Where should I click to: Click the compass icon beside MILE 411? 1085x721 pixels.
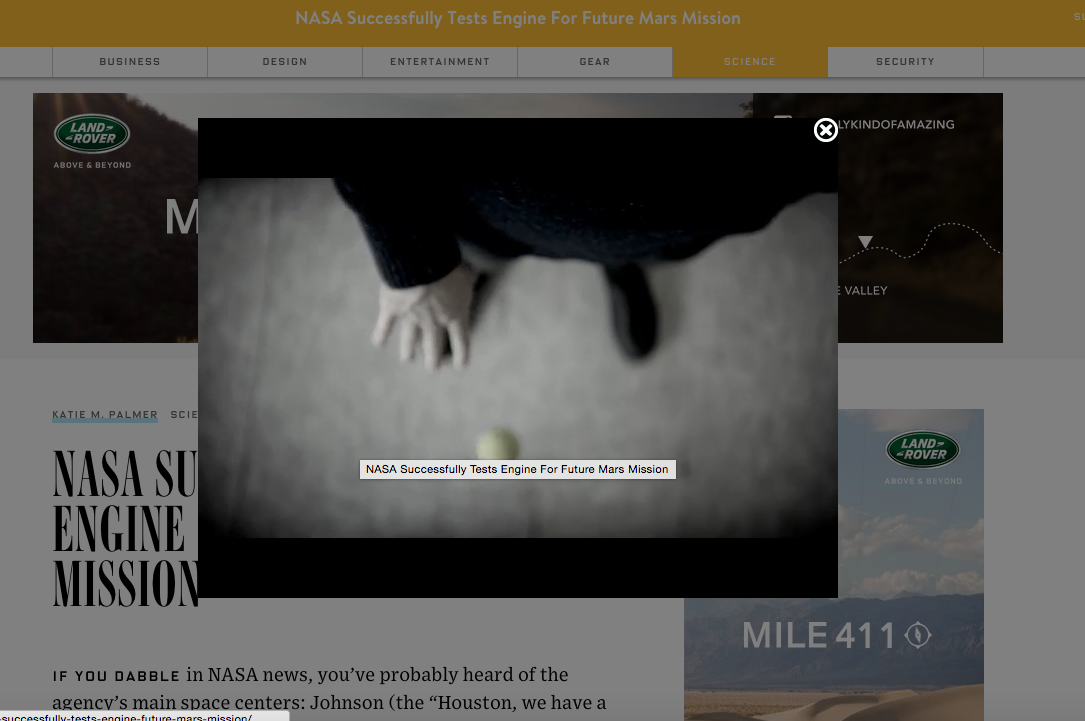pos(918,635)
